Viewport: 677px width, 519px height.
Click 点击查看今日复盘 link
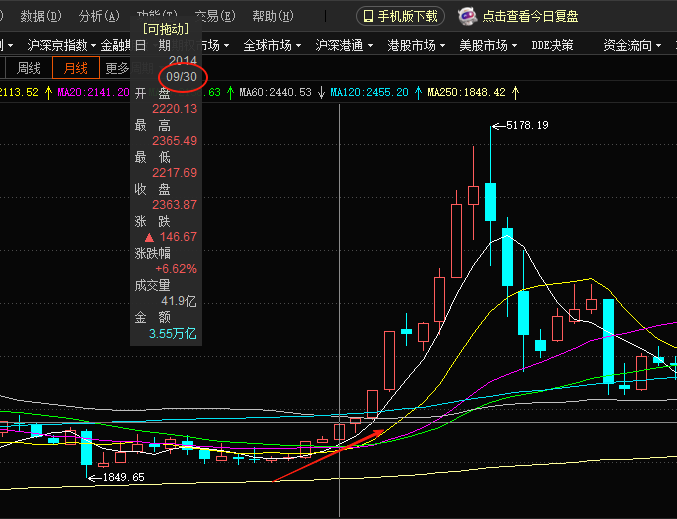coord(529,16)
